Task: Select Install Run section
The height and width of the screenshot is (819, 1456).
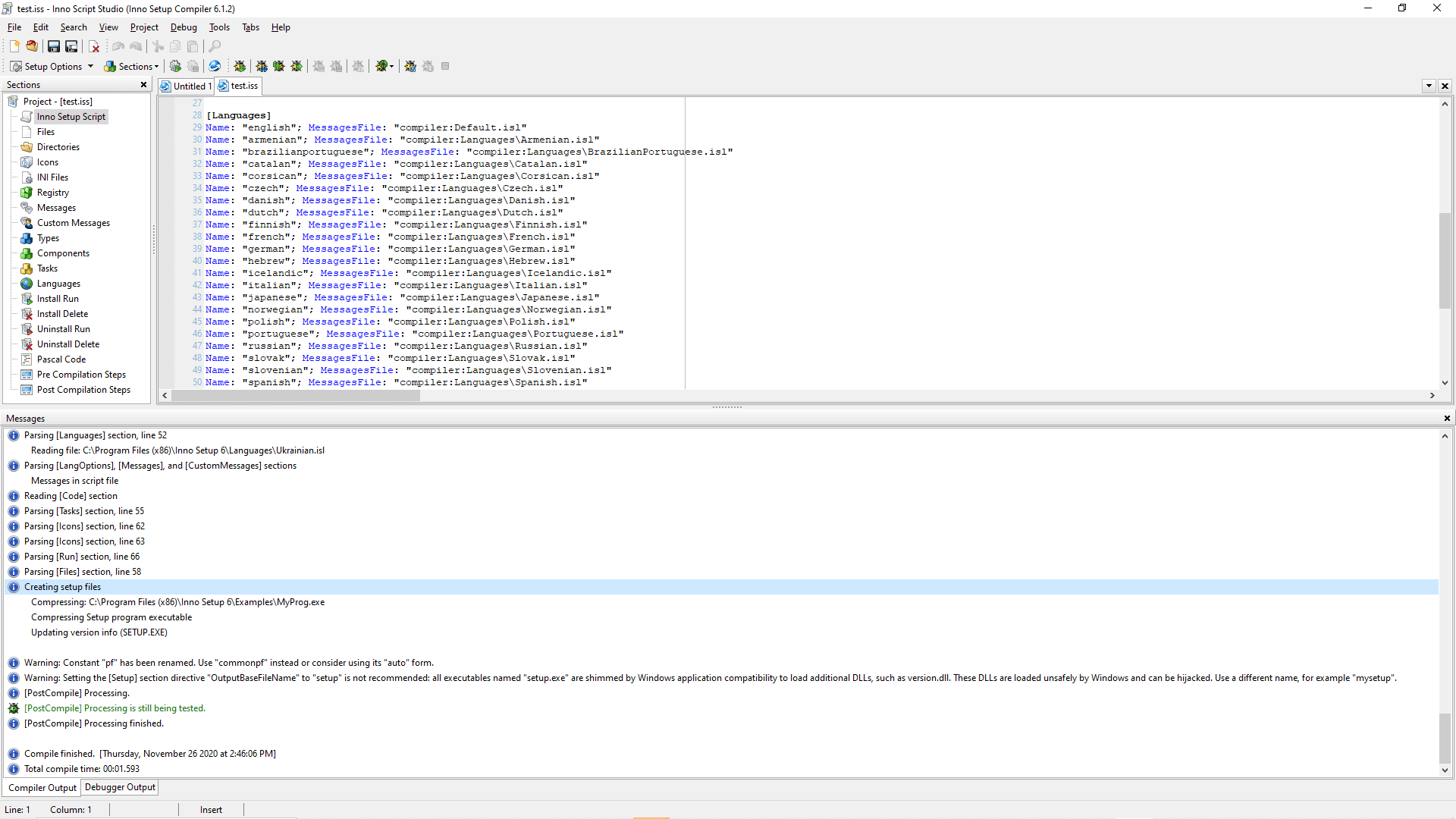Action: (x=58, y=299)
